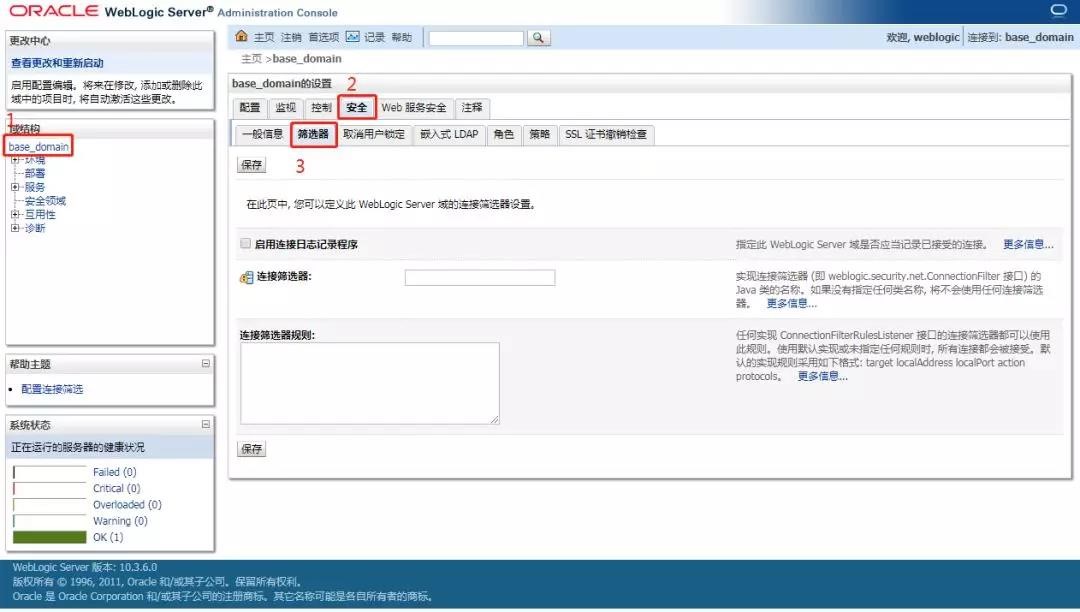The height and width of the screenshot is (612, 1080).
Task: Open the 注释 tab
Action: pyautogui.click(x=472, y=107)
